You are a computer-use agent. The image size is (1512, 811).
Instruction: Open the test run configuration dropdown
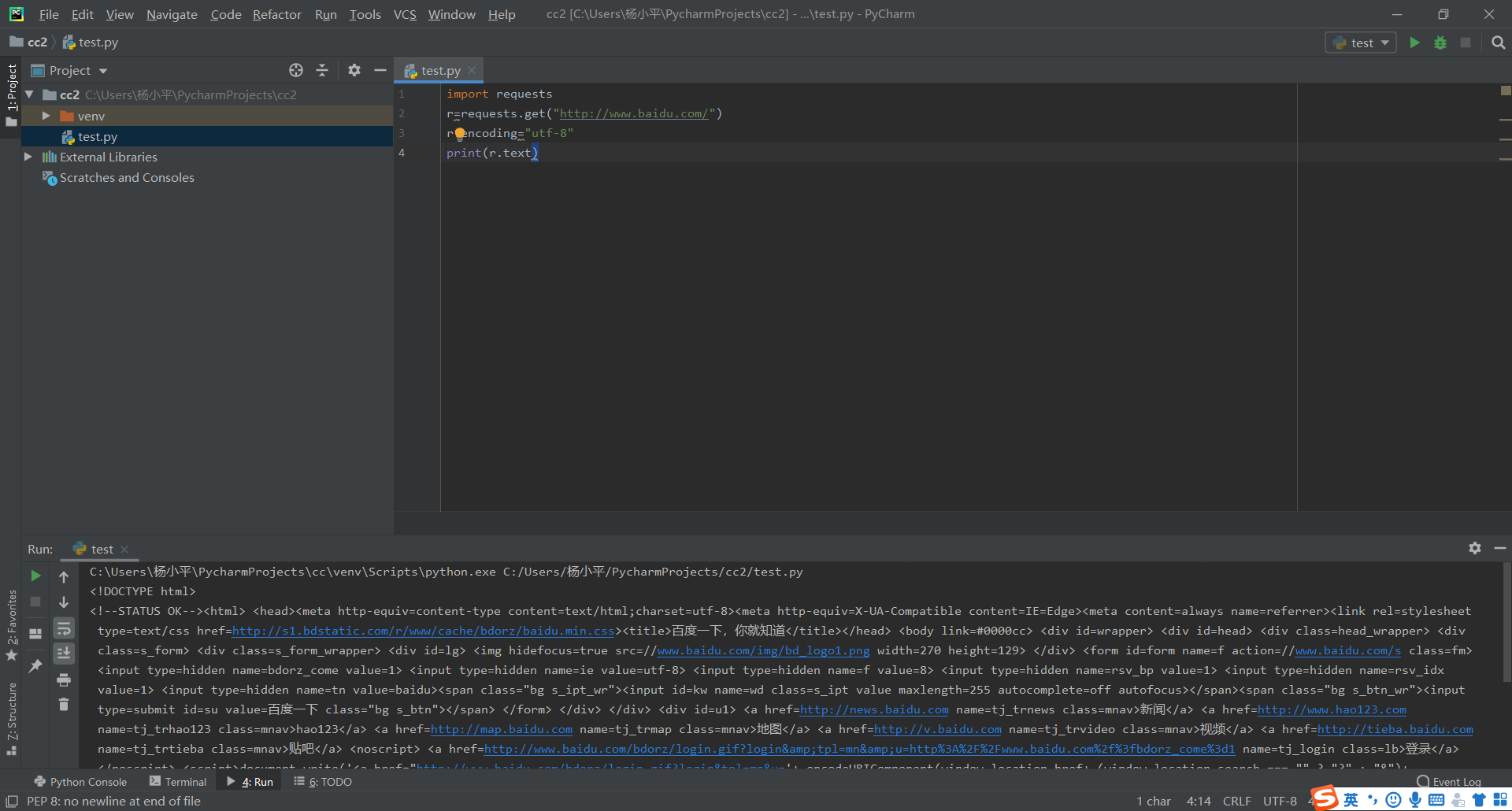click(x=1361, y=43)
